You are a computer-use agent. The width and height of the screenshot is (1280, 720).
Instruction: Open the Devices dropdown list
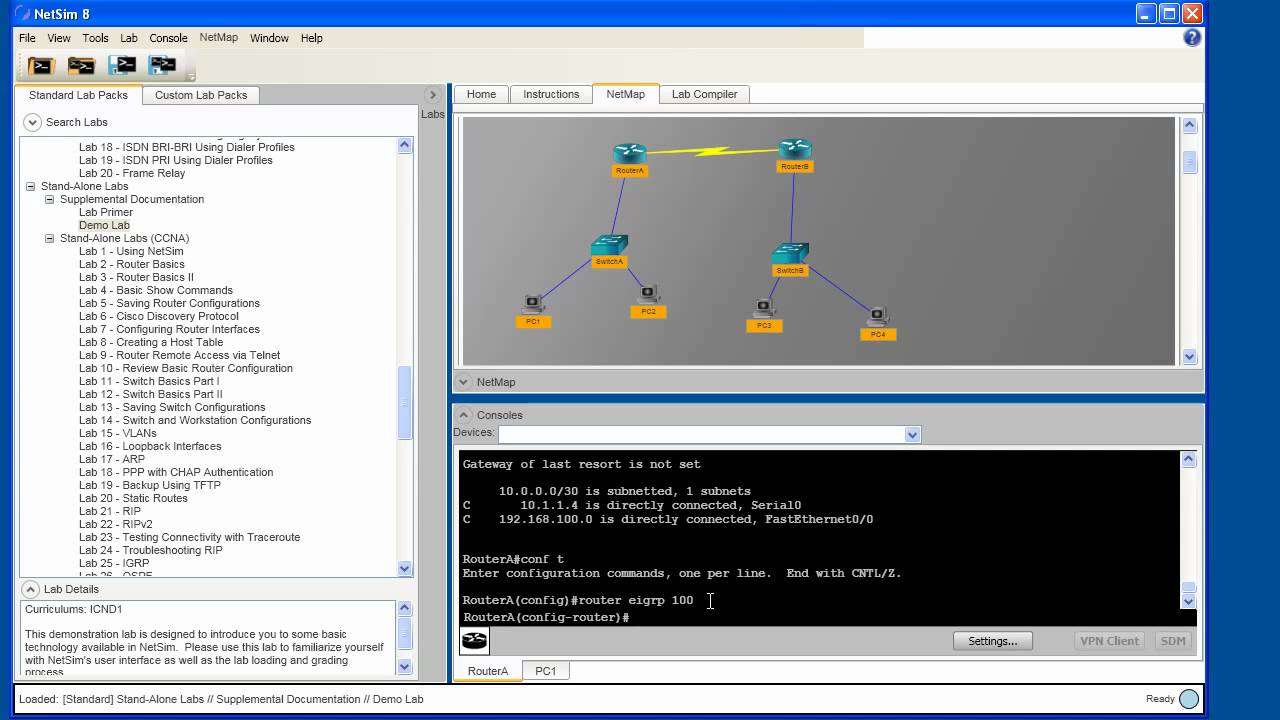coord(912,434)
